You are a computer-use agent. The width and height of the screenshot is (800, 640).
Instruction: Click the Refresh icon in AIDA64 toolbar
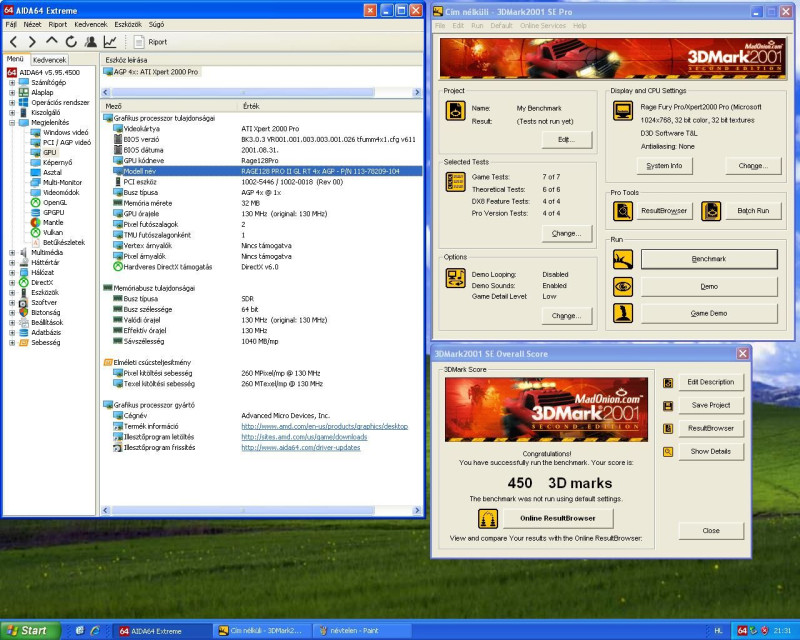[x=71, y=42]
